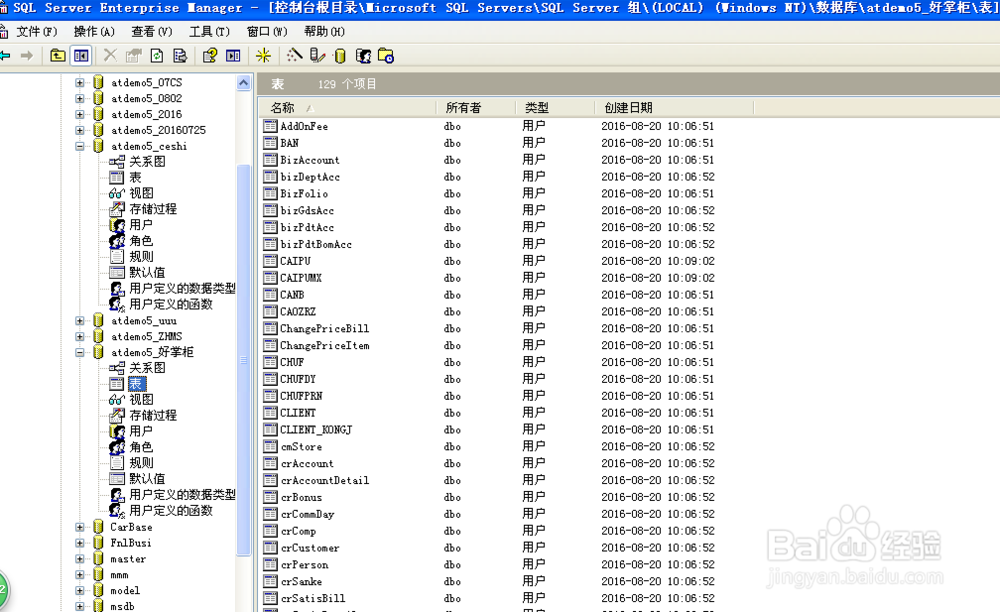
Task: Click the 规则 icon under atdemo5_好掌柜
Action: (x=117, y=463)
